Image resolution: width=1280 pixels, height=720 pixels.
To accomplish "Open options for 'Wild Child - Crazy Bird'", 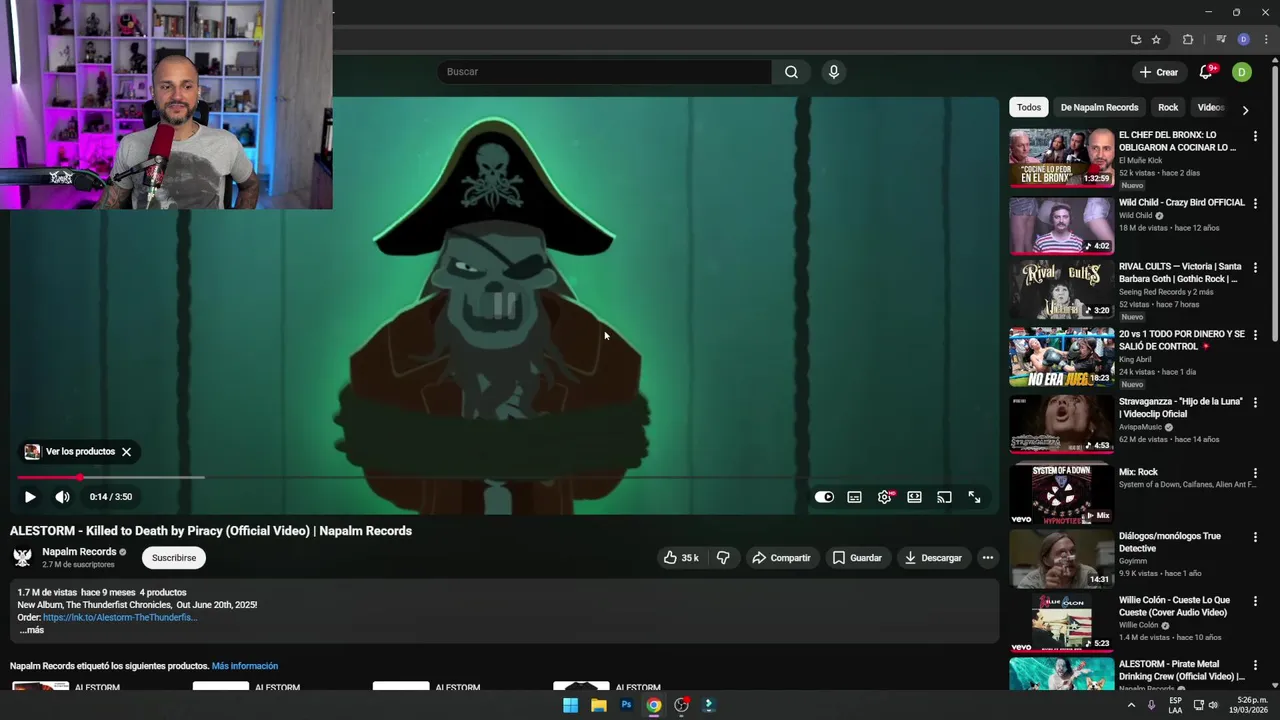I will 1255,204.
